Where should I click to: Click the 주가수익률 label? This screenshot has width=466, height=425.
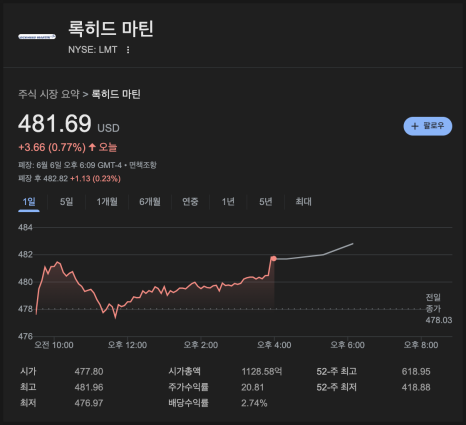188,387
